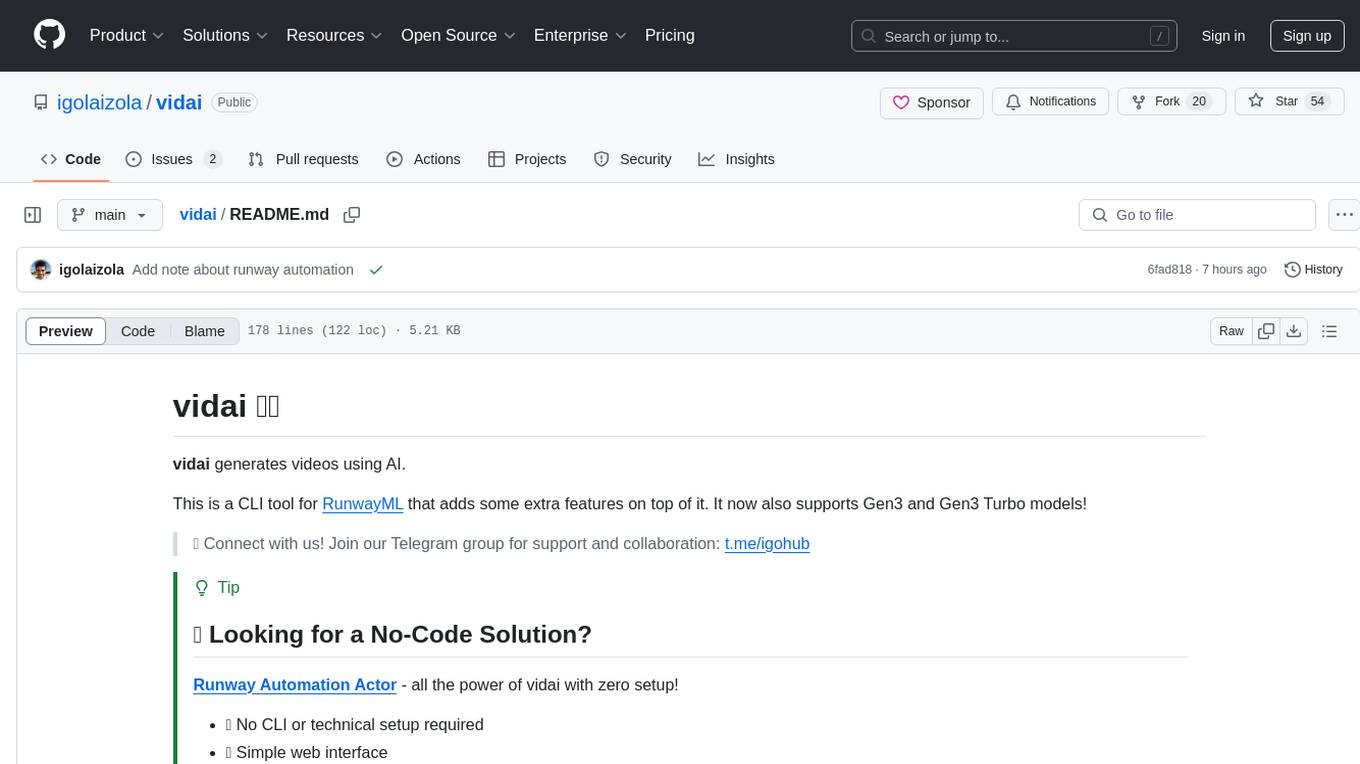This screenshot has height=764, width=1360.
Task: Open the Raw file view
Action: click(1231, 331)
